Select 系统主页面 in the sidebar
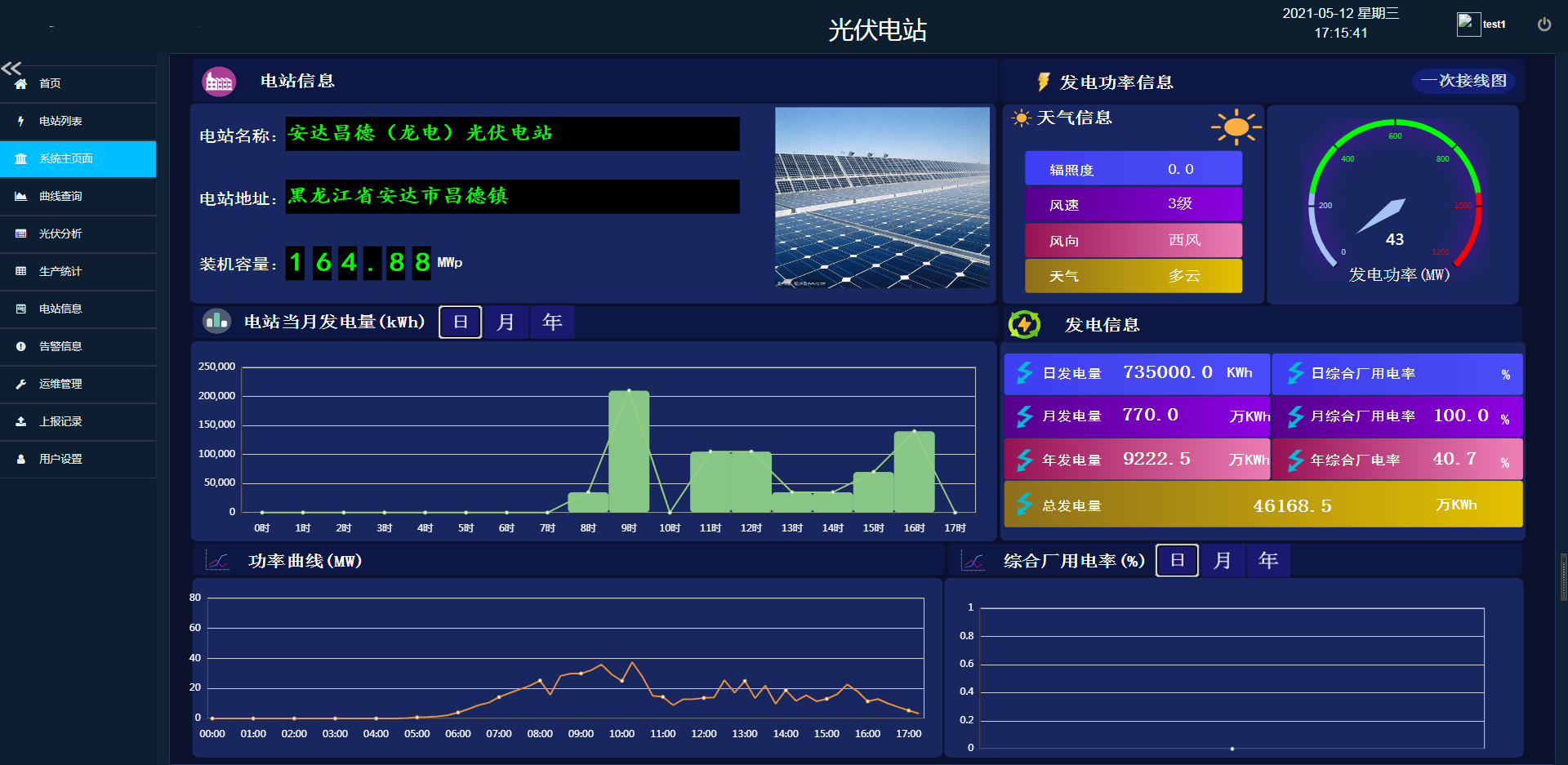This screenshot has height=765, width=1568. tap(65, 158)
